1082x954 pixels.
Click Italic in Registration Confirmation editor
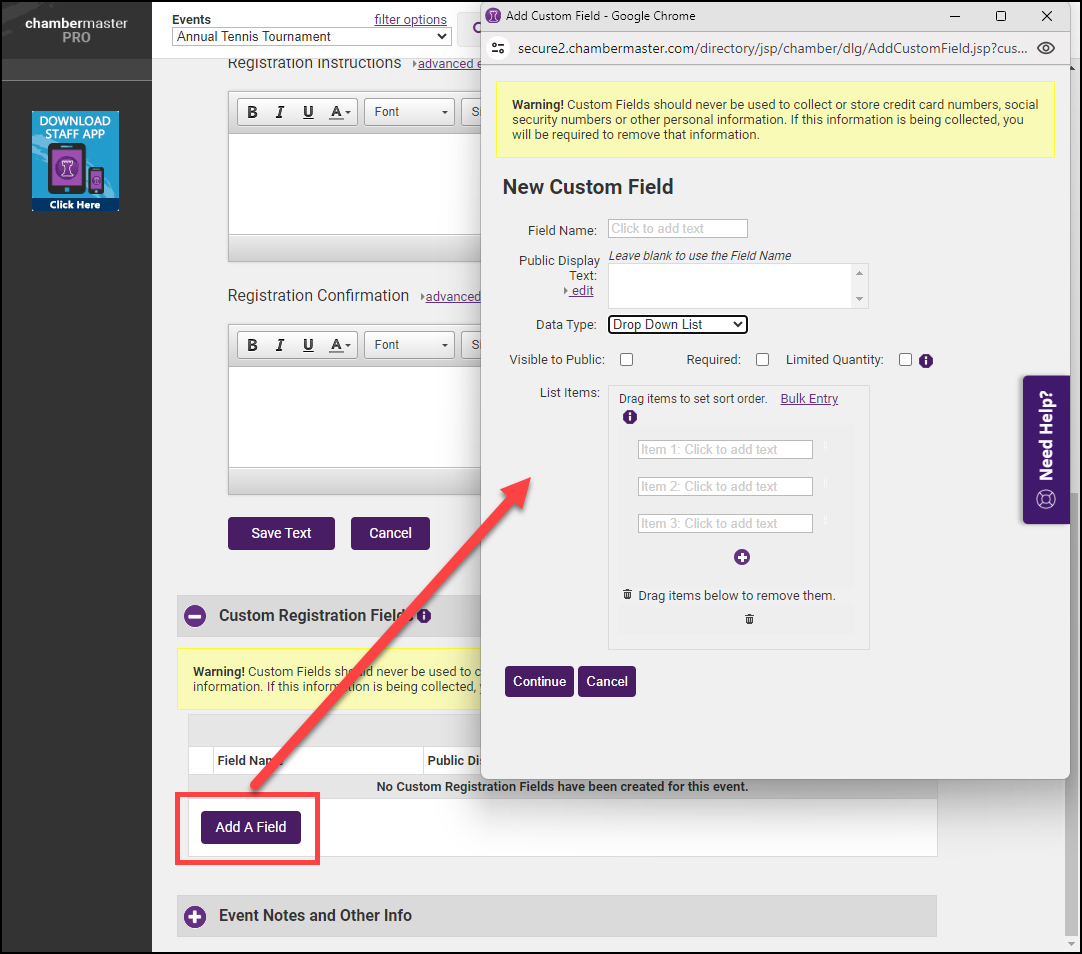[x=280, y=345]
